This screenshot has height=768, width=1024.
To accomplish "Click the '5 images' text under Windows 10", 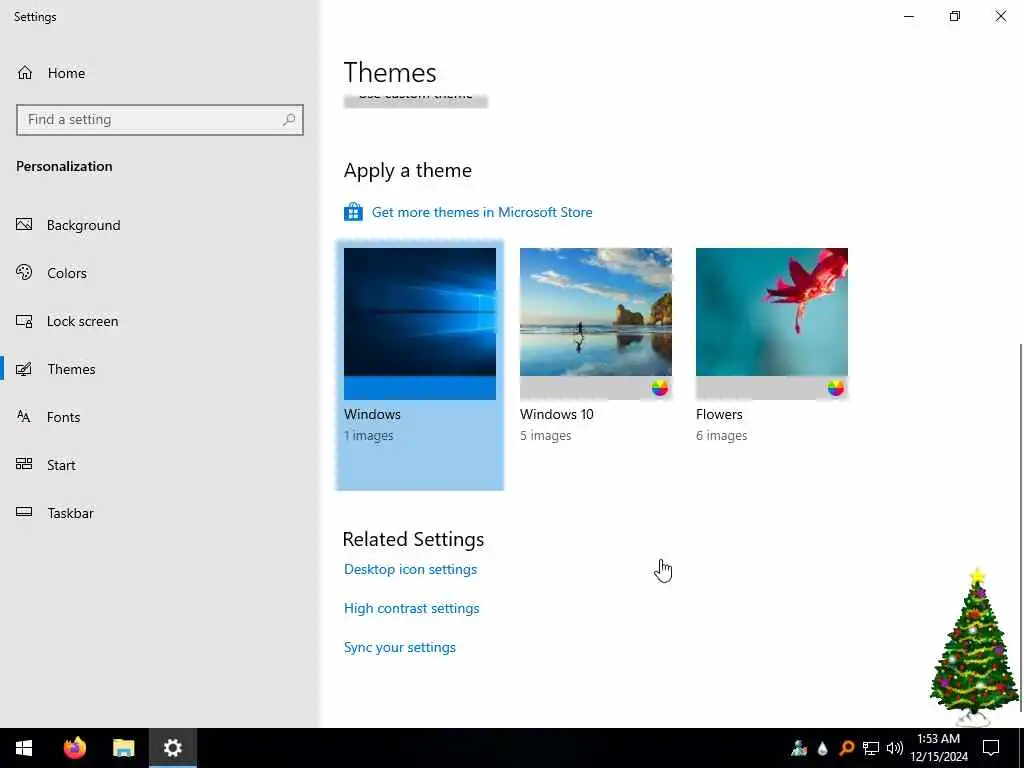I will pos(545,436).
